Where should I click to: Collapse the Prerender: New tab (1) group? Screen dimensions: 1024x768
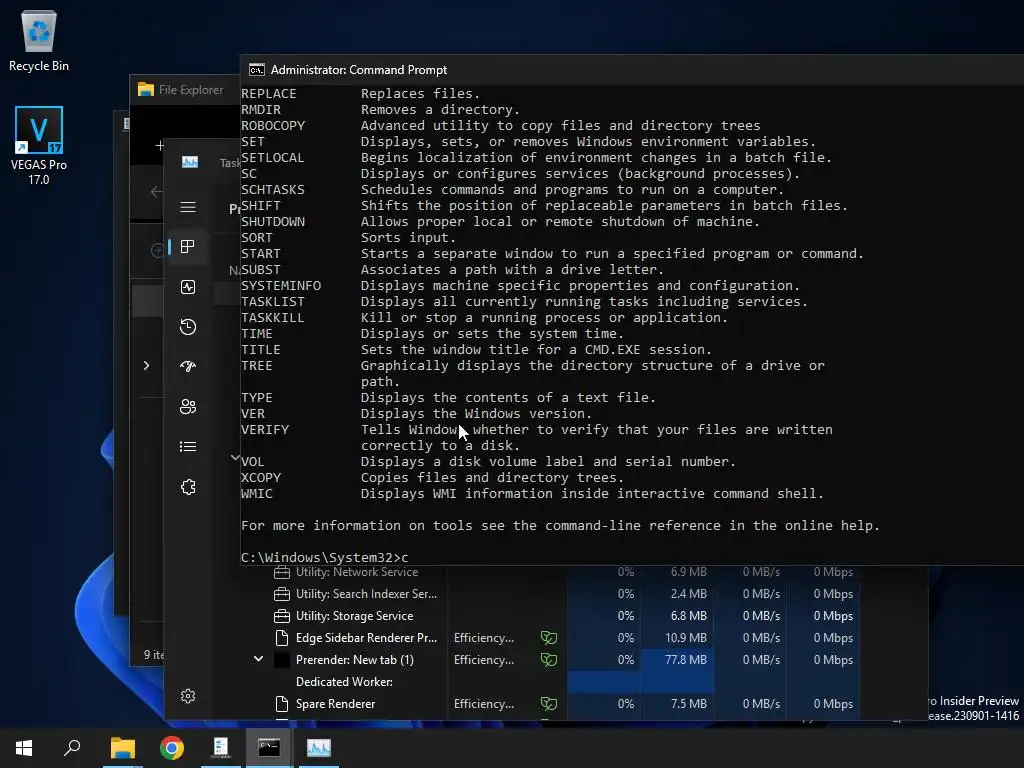click(259, 659)
